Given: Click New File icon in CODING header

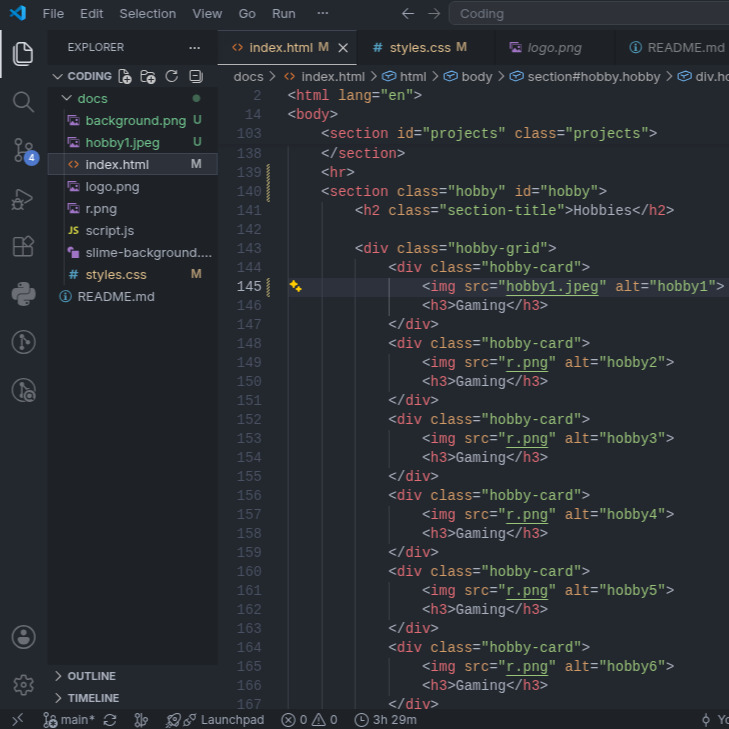Looking at the screenshot, I should [125, 76].
